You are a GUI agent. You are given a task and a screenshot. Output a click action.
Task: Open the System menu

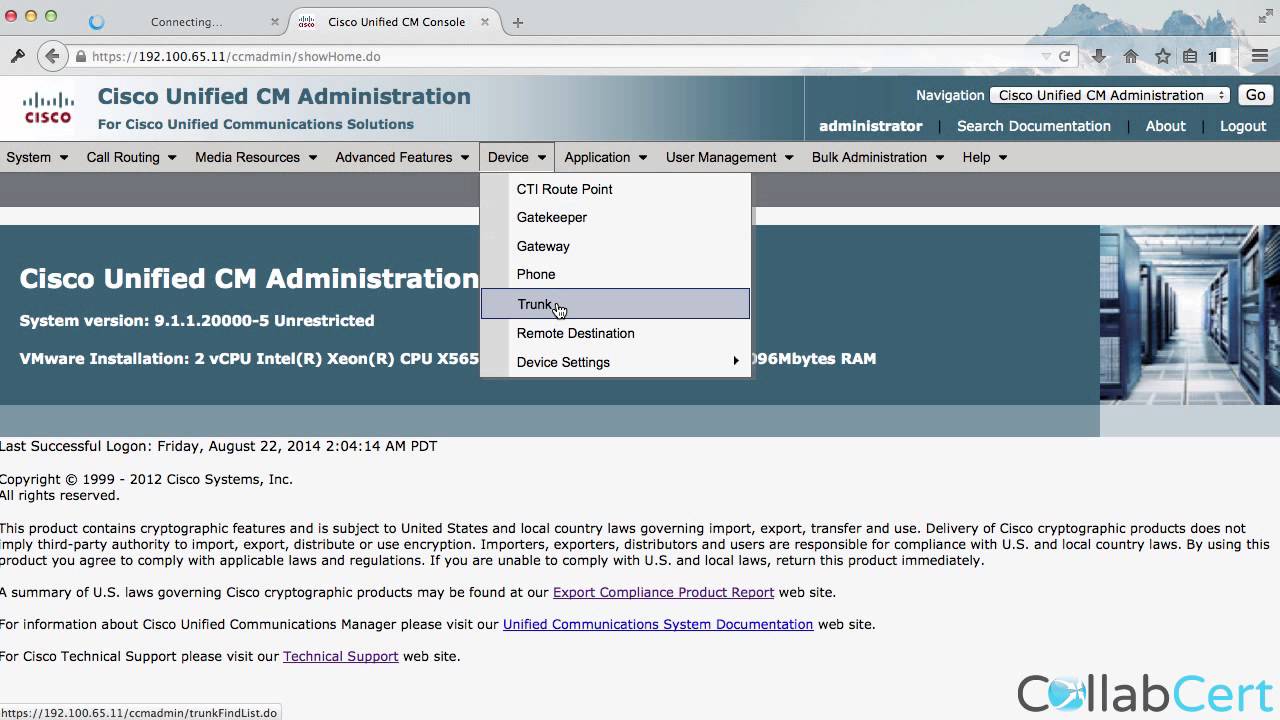(37, 157)
